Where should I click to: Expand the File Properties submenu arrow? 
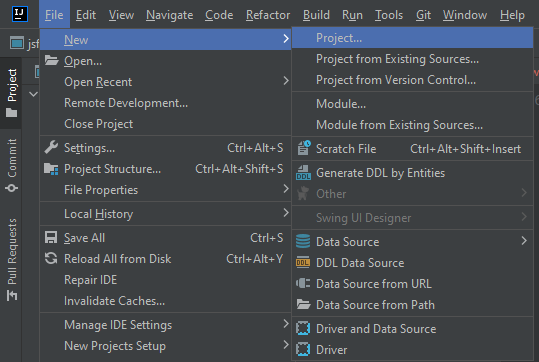pos(286,188)
